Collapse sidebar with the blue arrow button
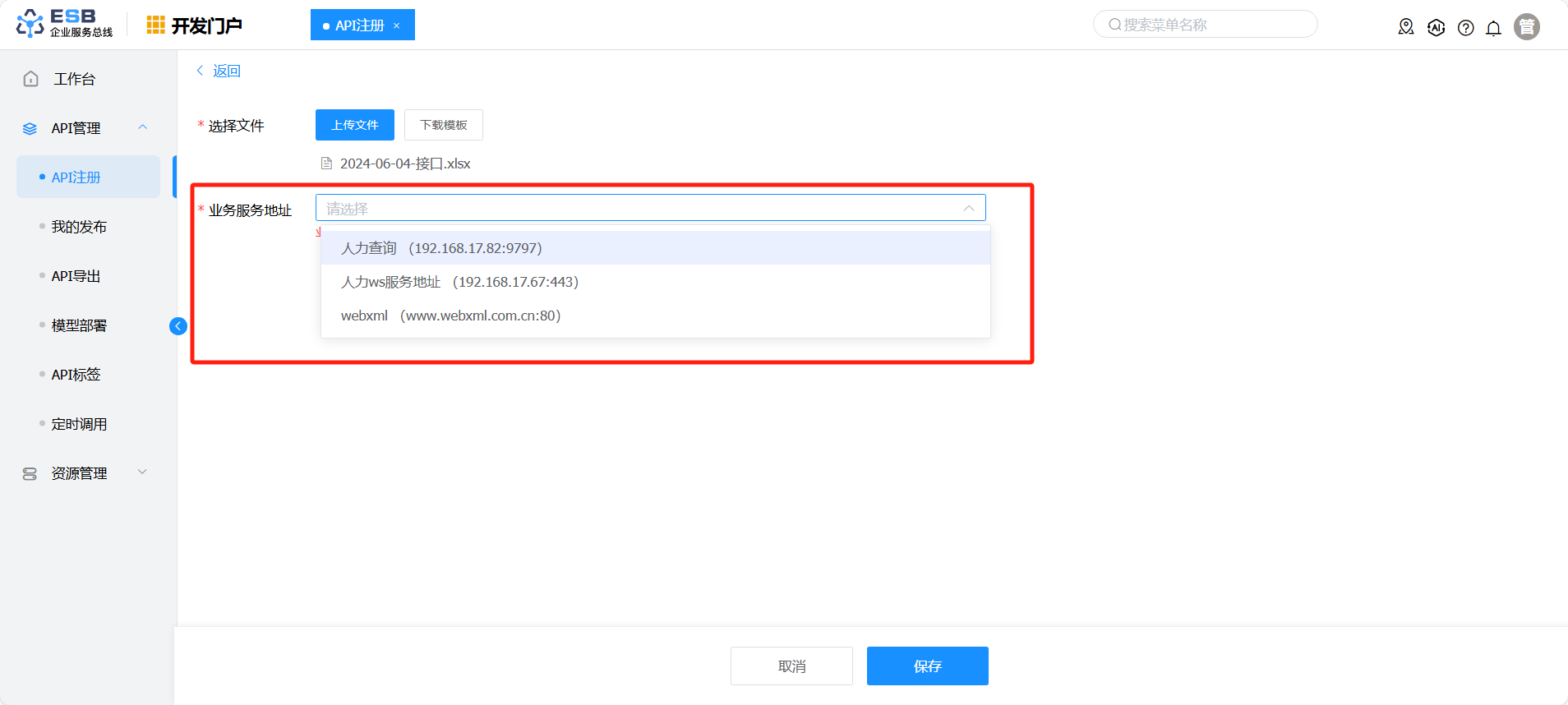 (x=178, y=326)
